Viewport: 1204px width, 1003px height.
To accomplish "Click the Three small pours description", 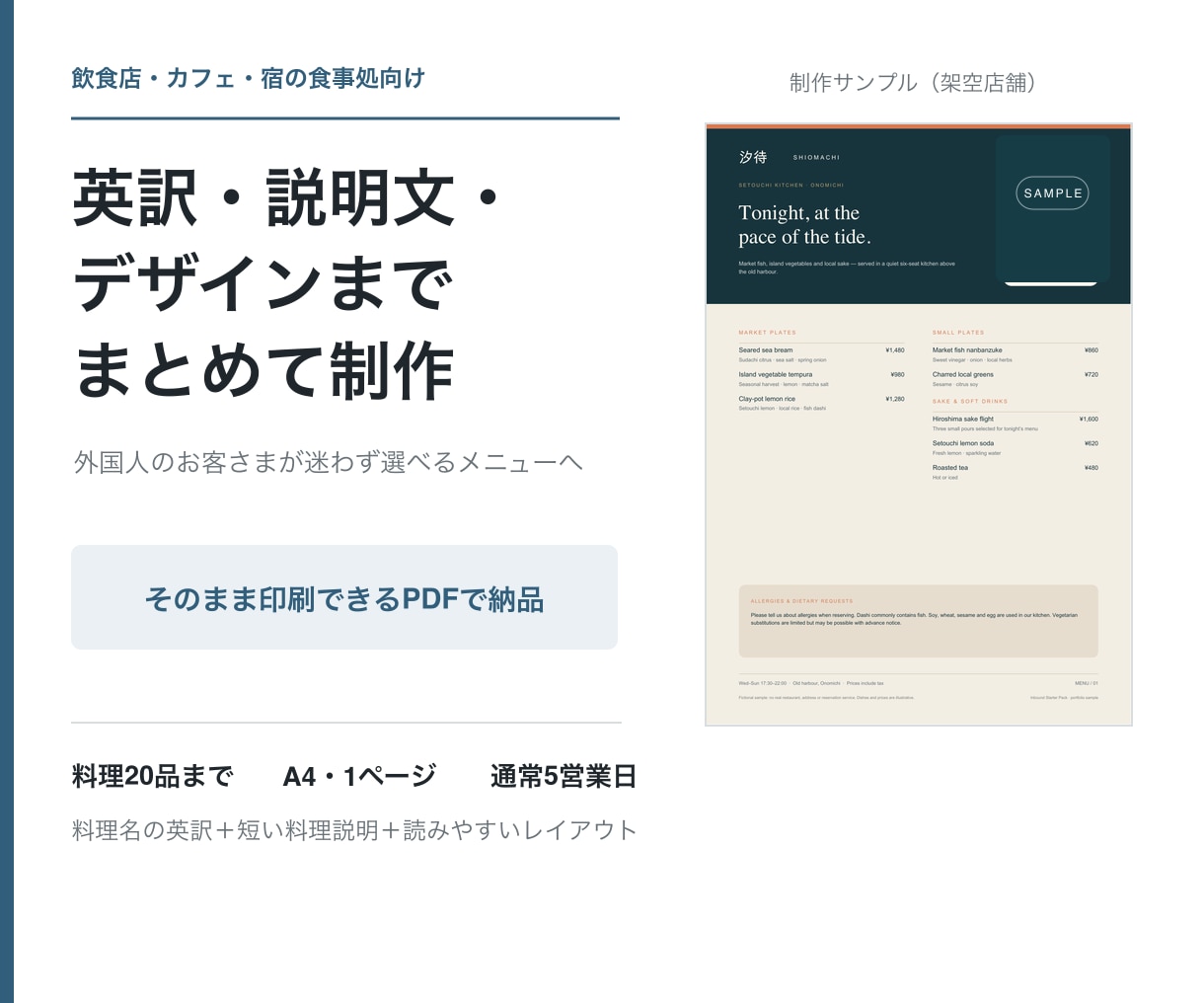I will click(x=985, y=429).
